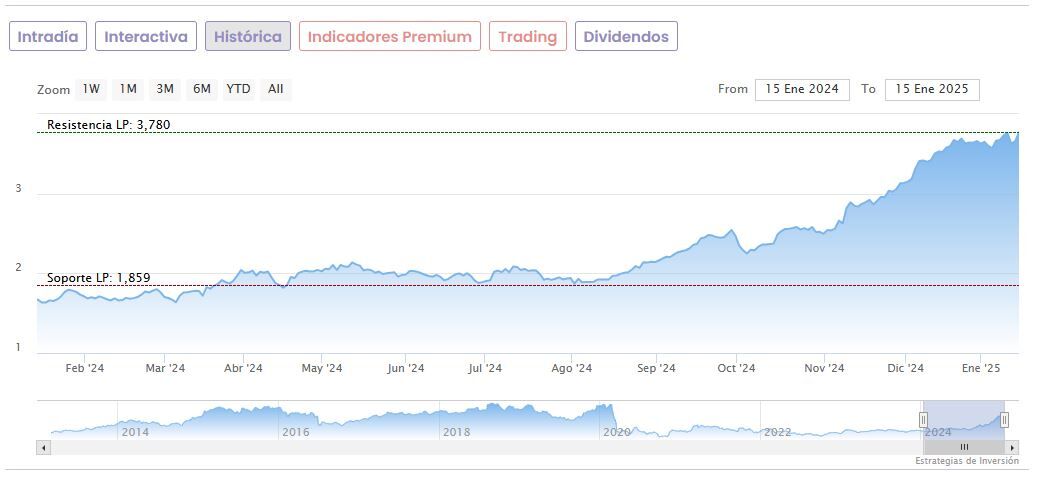Click the To date field
The image size is (1043, 479).
(932, 89)
